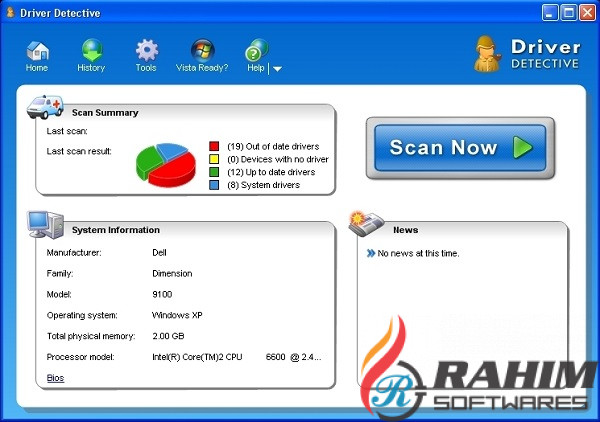Image resolution: width=600 pixels, height=422 pixels.
Task: Click the title bar application icon
Action: (9, 12)
